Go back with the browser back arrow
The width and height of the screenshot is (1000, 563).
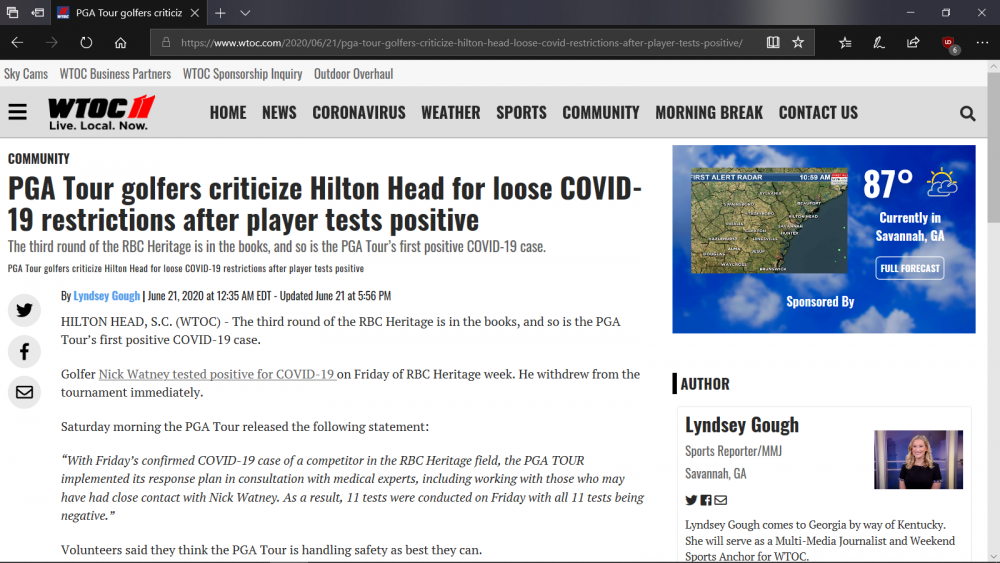(x=17, y=43)
